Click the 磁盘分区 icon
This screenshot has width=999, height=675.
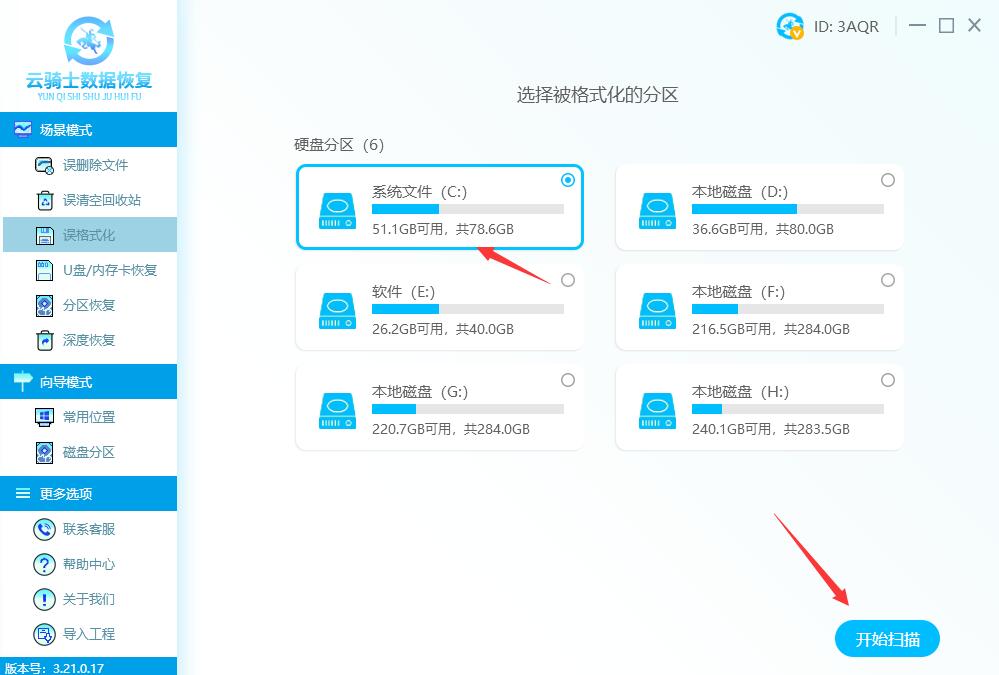[x=45, y=453]
